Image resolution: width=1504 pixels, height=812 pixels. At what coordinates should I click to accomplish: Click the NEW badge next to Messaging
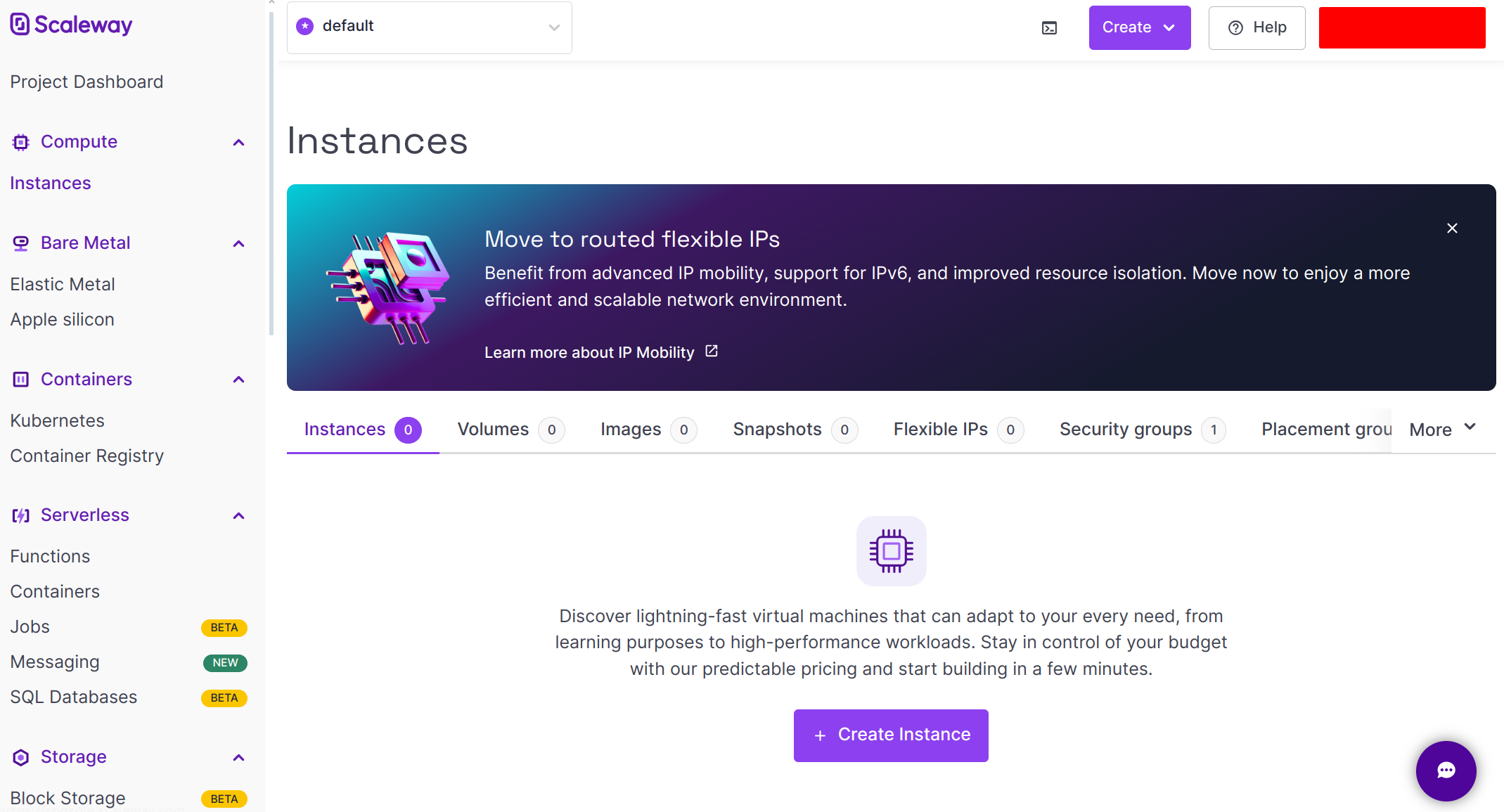pos(225,663)
